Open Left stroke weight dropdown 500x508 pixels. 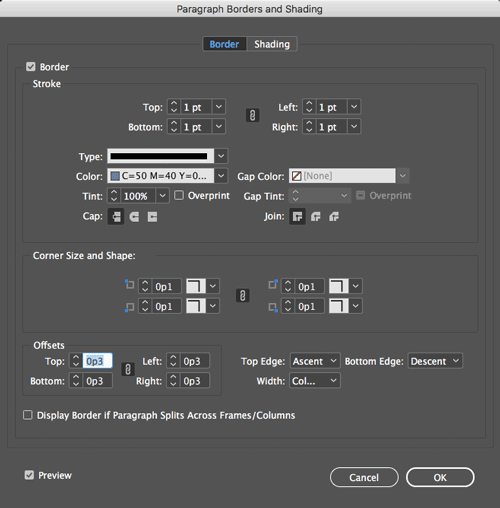[x=354, y=107]
